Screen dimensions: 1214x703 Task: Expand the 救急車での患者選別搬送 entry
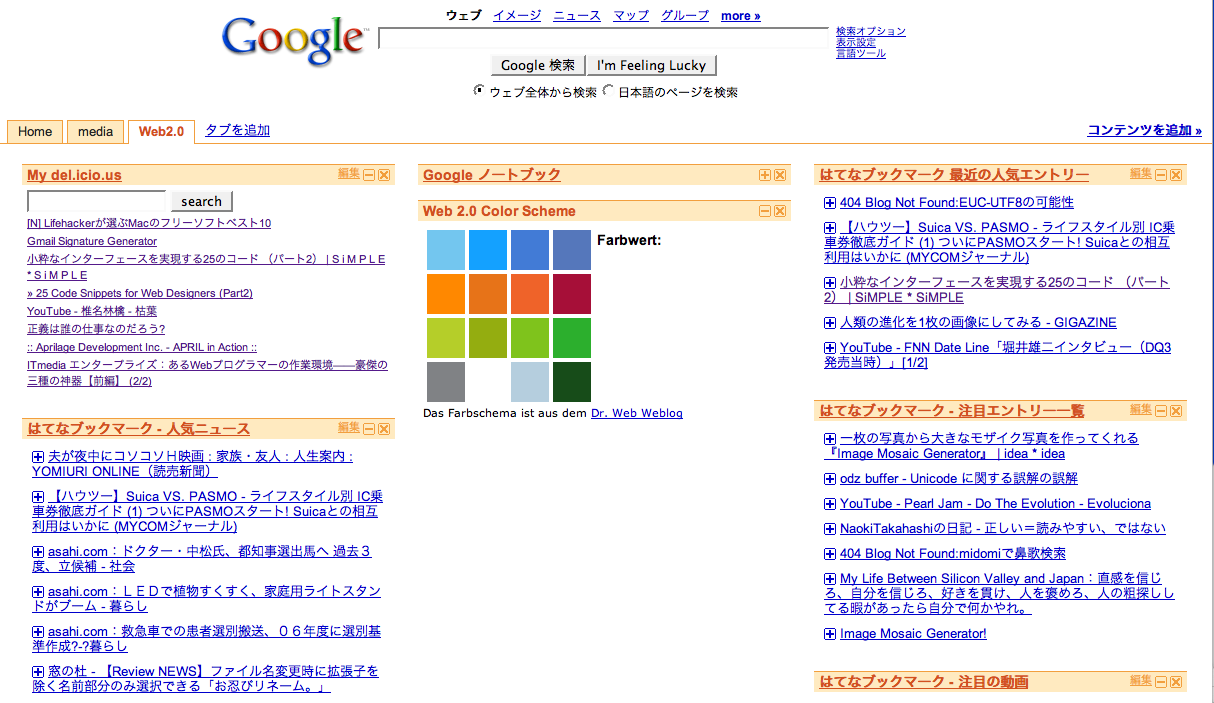(x=38, y=632)
